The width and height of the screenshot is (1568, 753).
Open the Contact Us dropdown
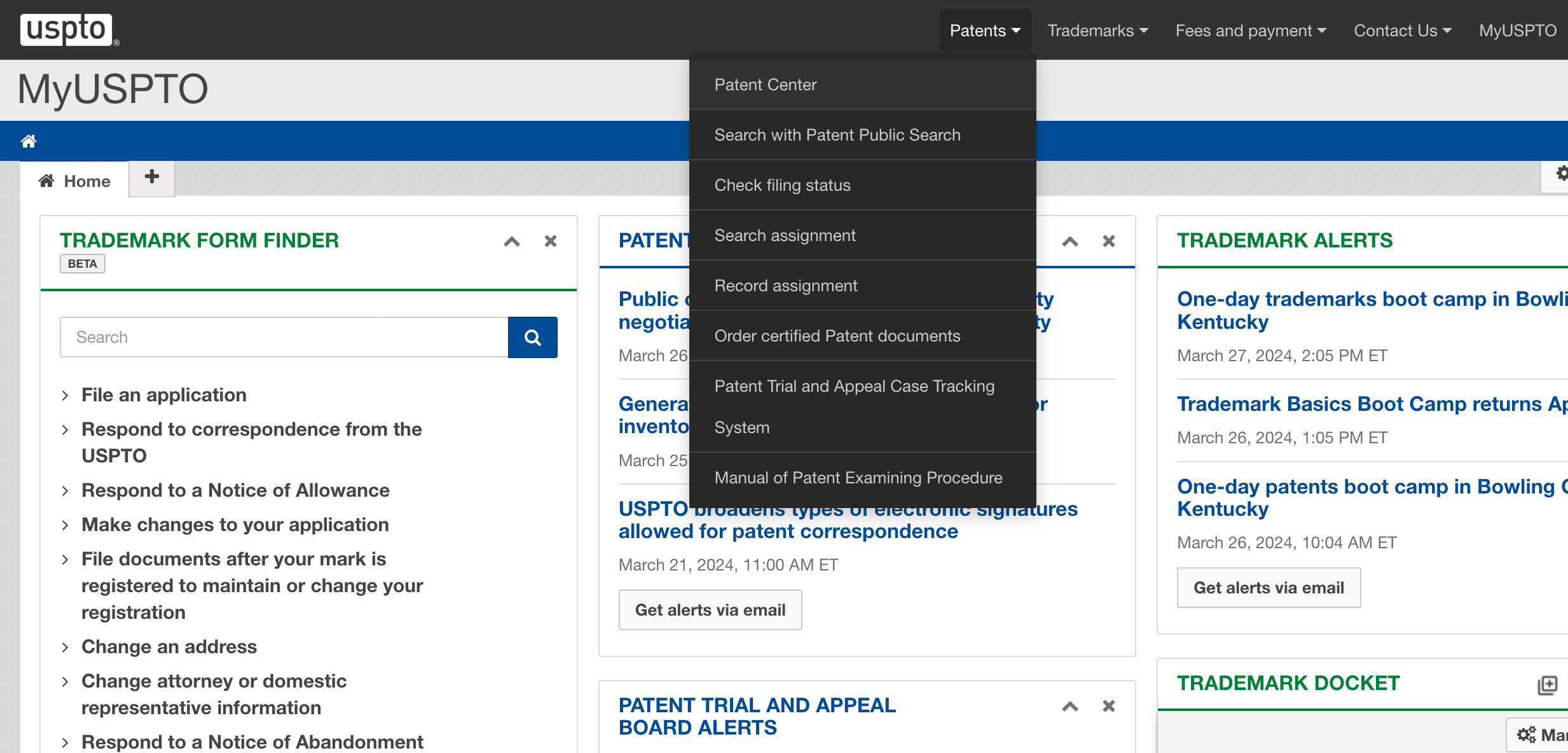tap(1403, 31)
